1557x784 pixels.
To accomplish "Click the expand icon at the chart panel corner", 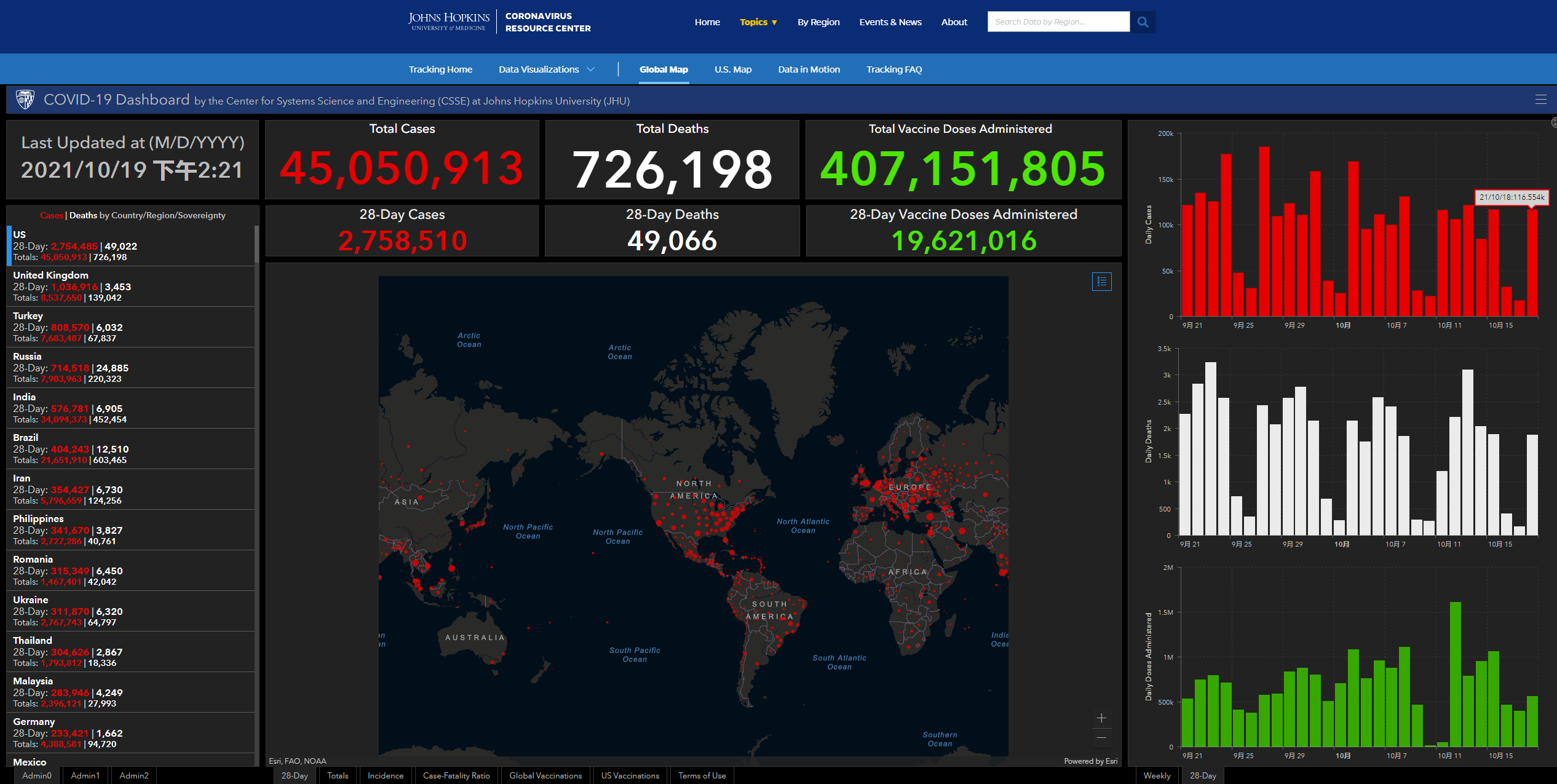I will point(1554,122).
